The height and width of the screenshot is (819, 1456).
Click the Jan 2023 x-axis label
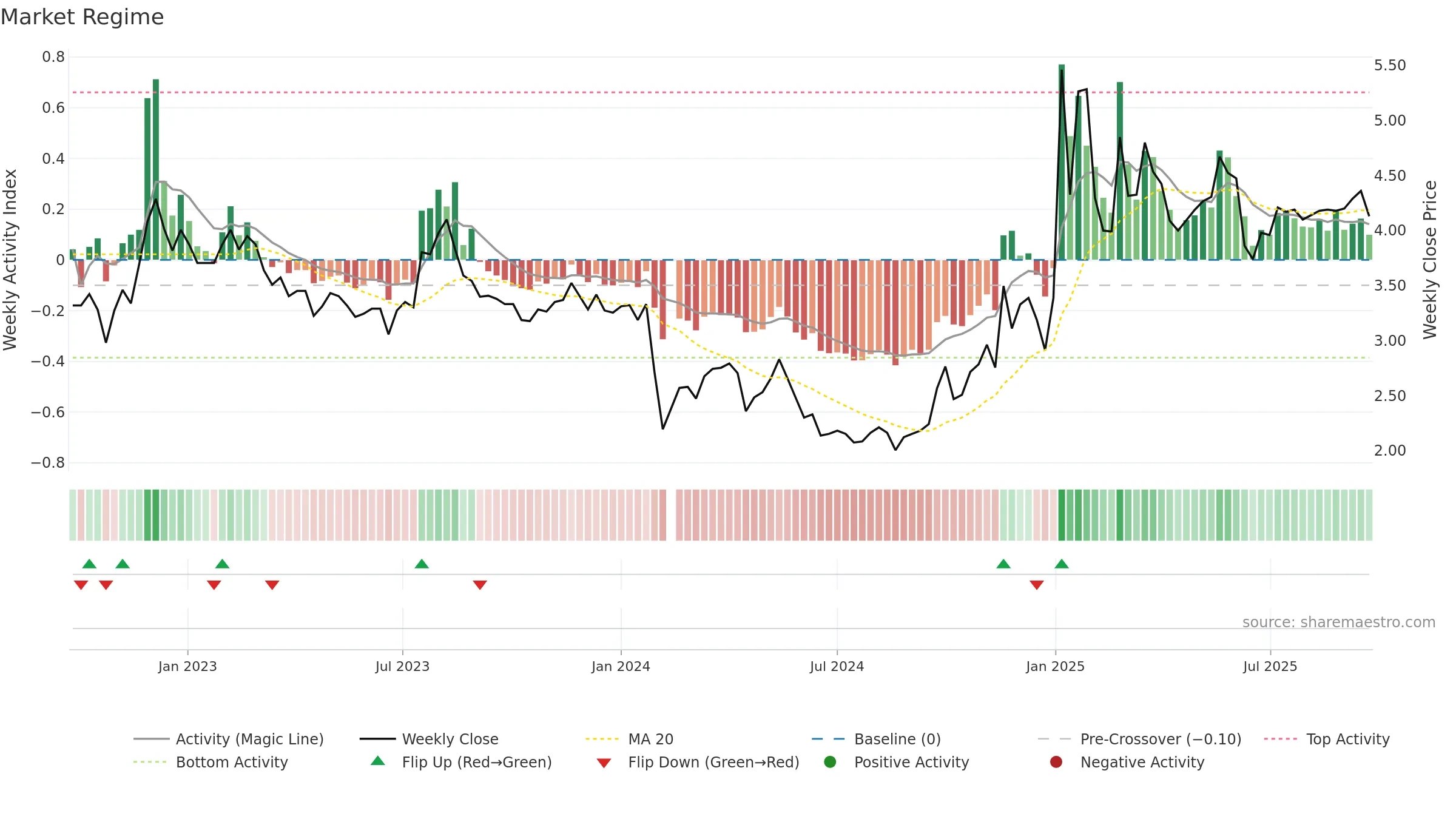pos(187,666)
